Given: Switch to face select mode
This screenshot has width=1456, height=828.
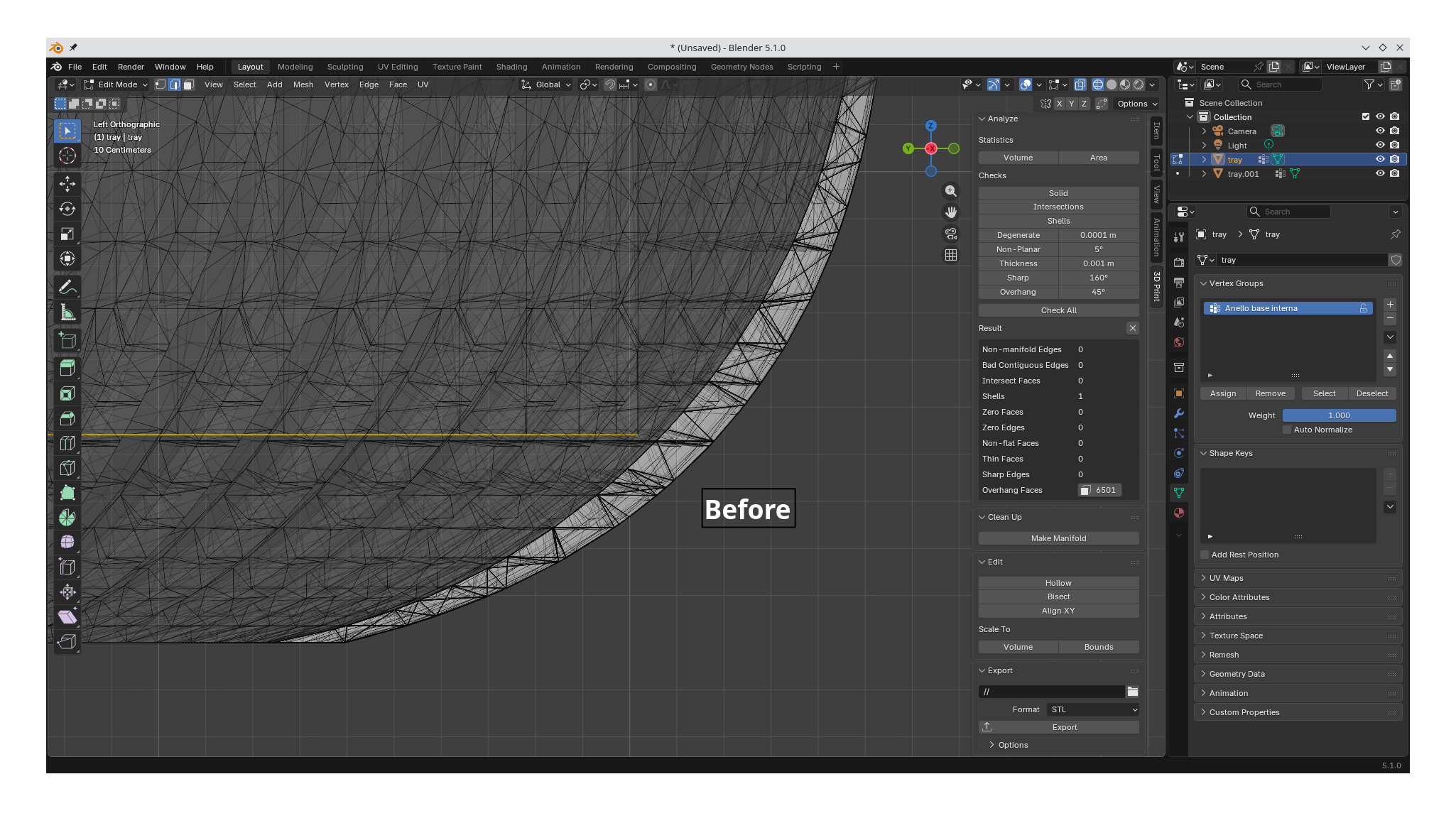Looking at the screenshot, I should click(188, 85).
